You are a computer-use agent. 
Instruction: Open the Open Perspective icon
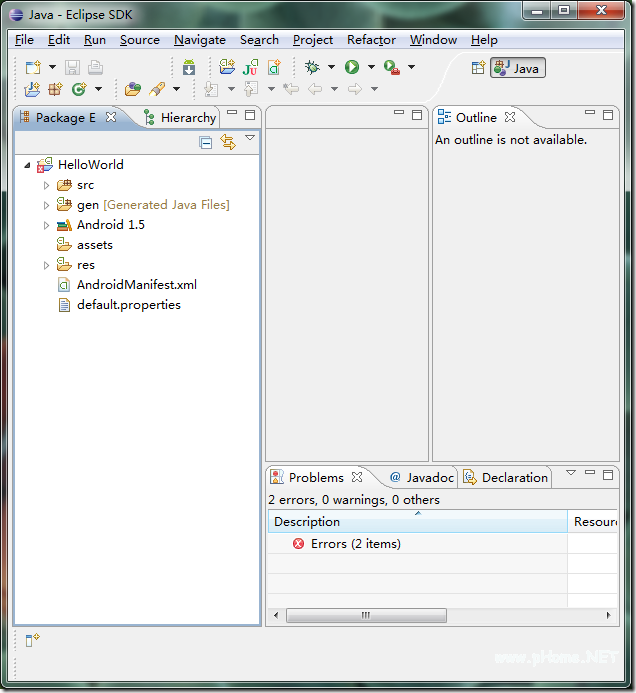[478, 68]
